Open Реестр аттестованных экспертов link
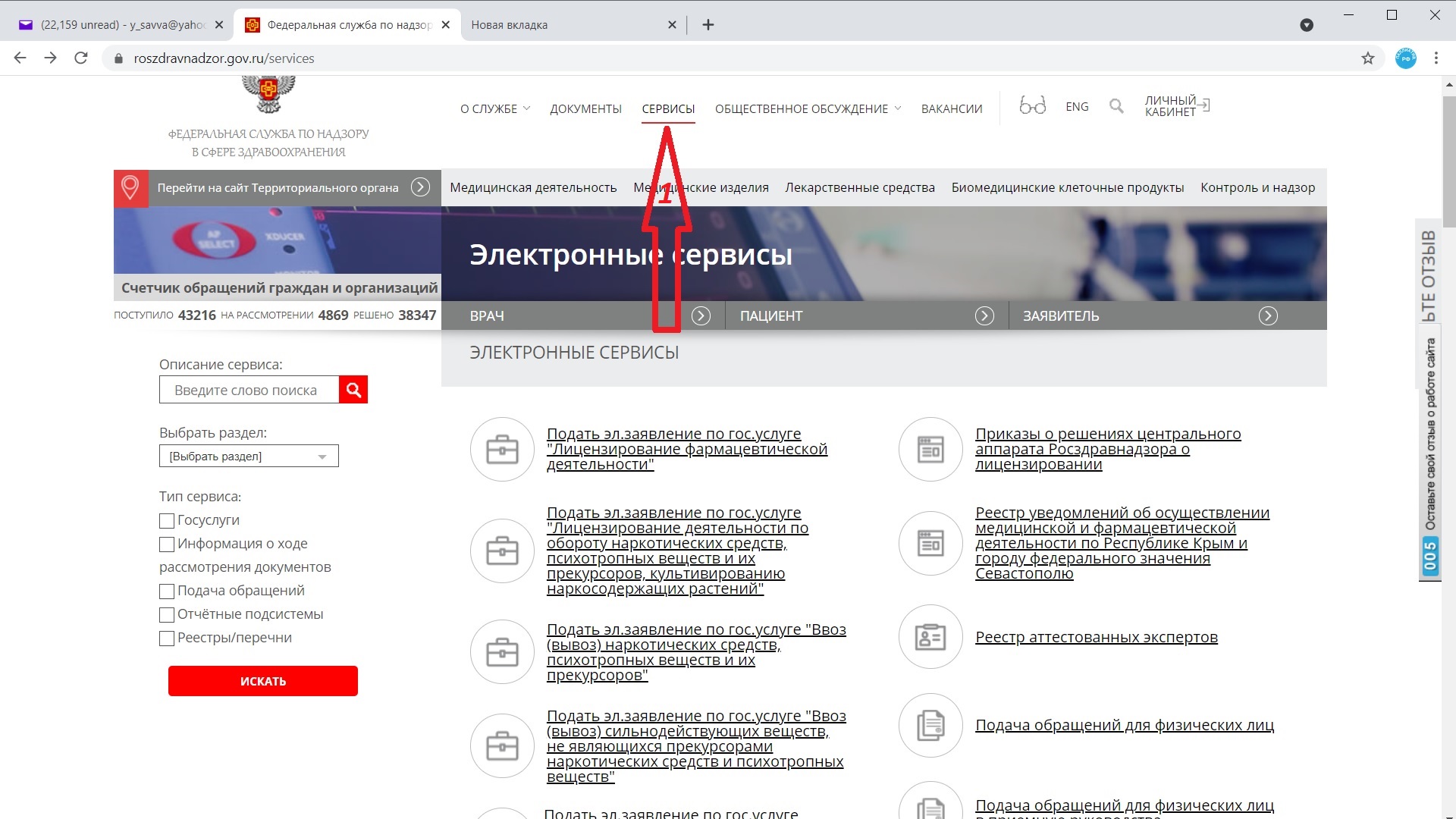1456x819 pixels. tap(1097, 636)
